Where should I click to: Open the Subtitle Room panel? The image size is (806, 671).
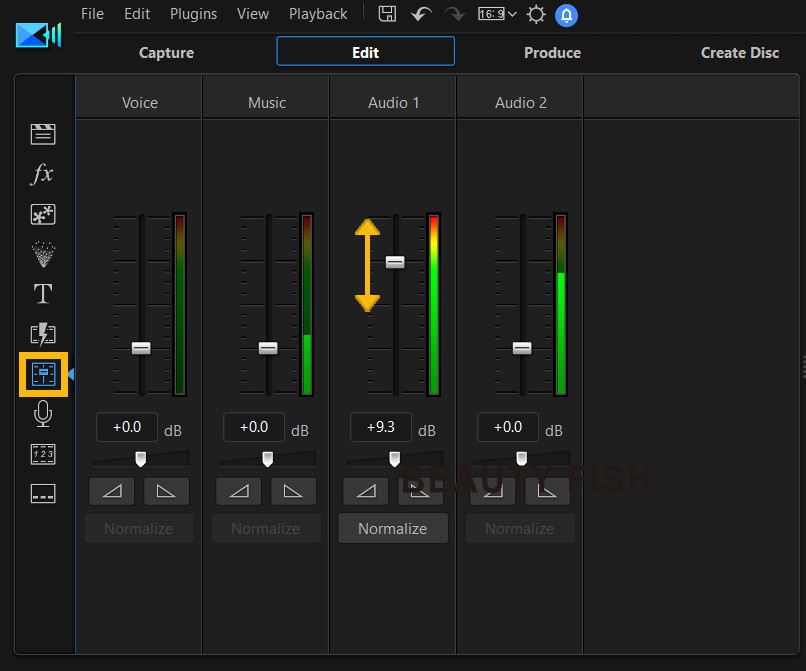pyautogui.click(x=42, y=493)
